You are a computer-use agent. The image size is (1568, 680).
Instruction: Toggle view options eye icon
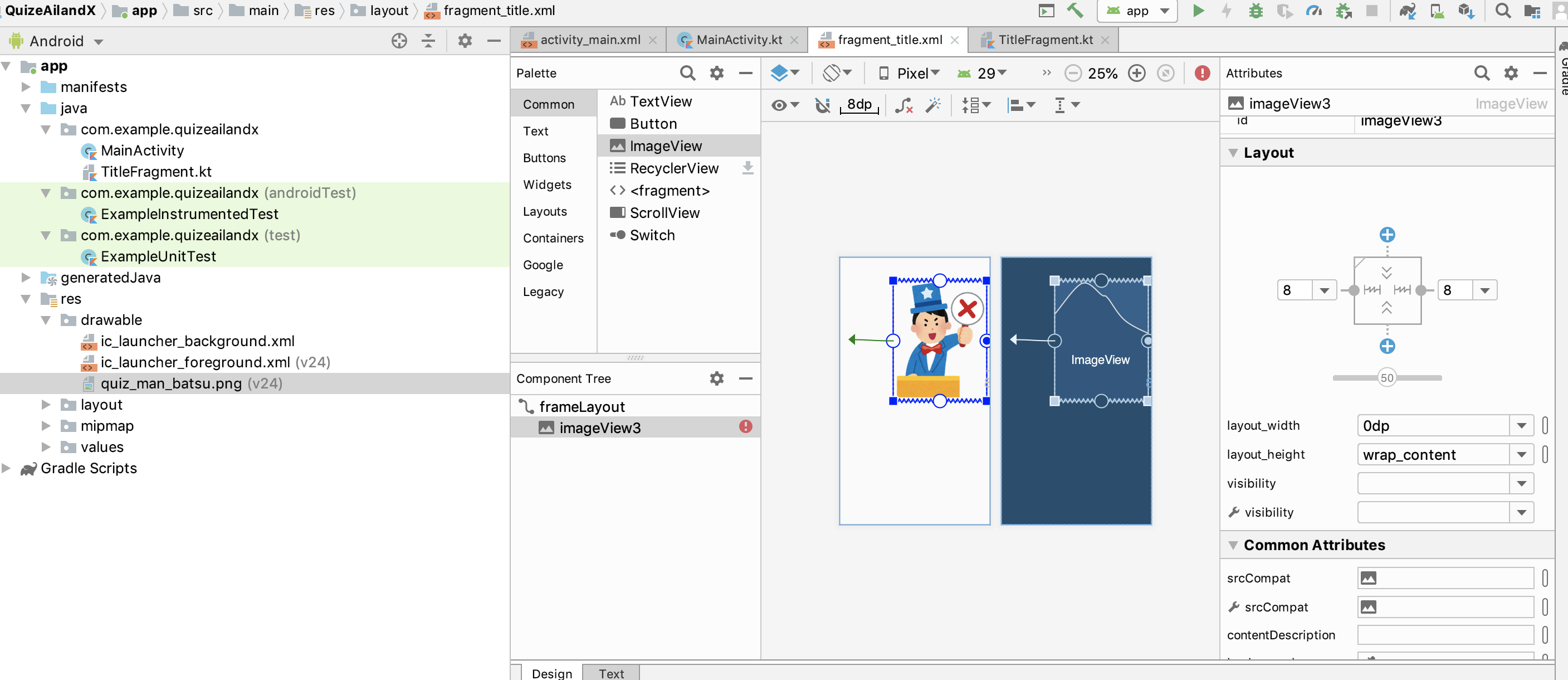click(785, 105)
